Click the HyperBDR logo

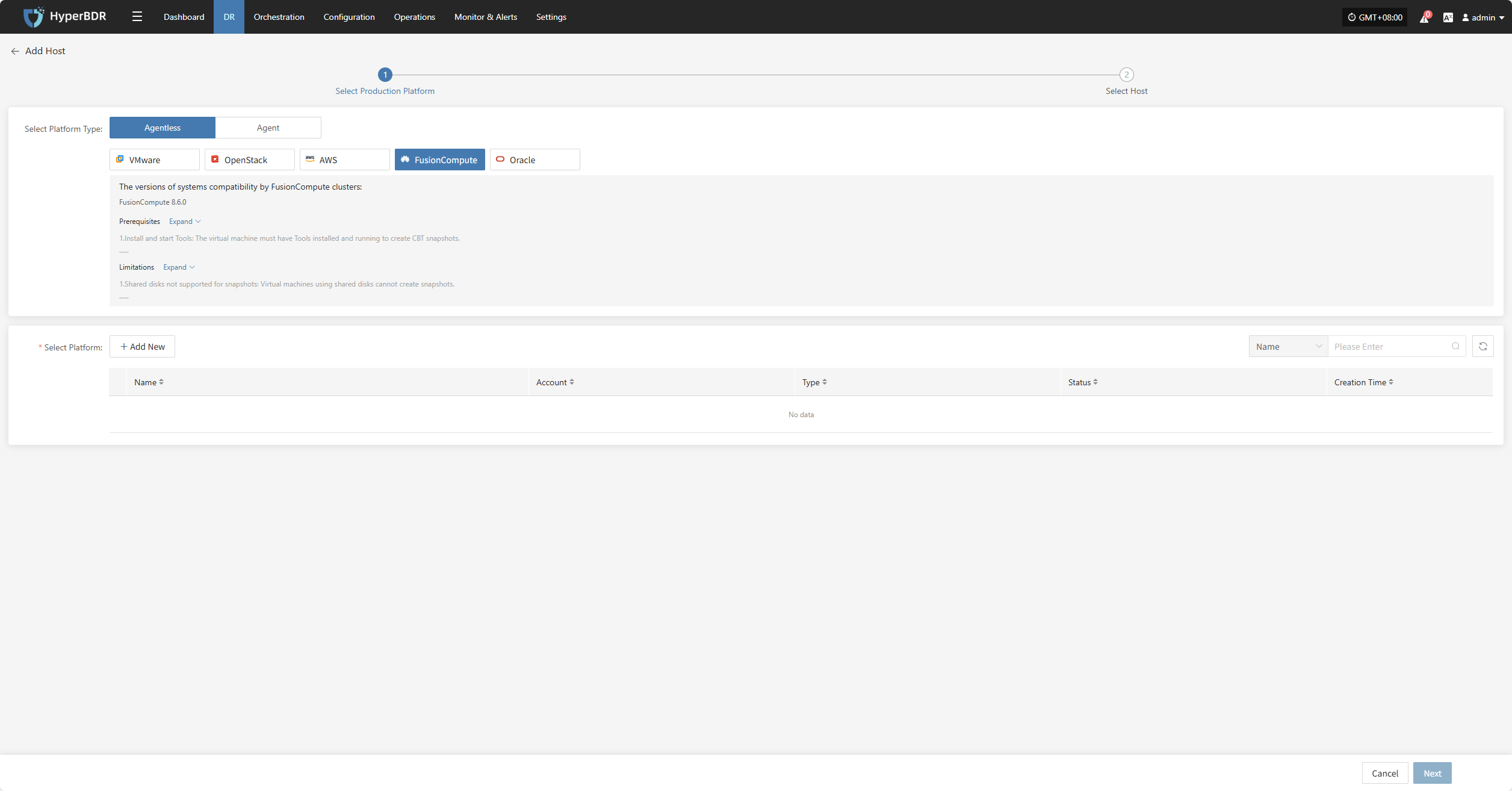[64, 16]
